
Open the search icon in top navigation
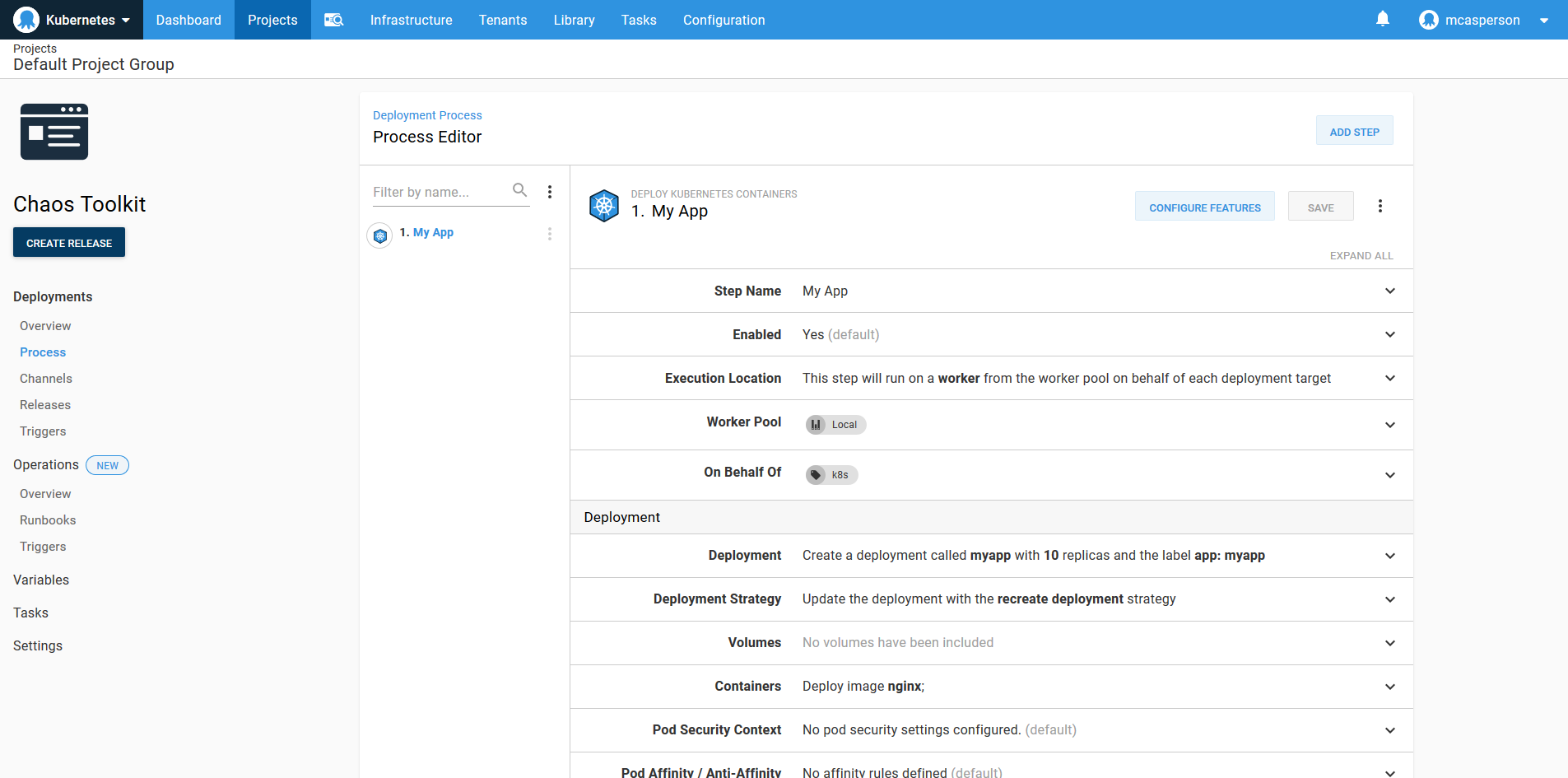(333, 20)
